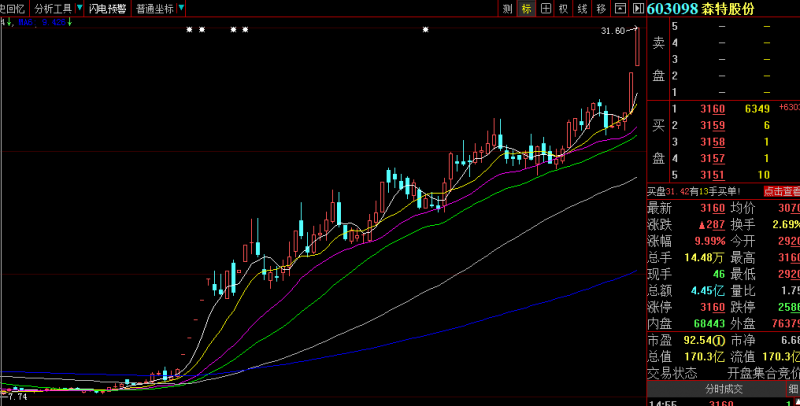Click the 移 move tool icon
The width and height of the screenshot is (800, 406).
600,8
